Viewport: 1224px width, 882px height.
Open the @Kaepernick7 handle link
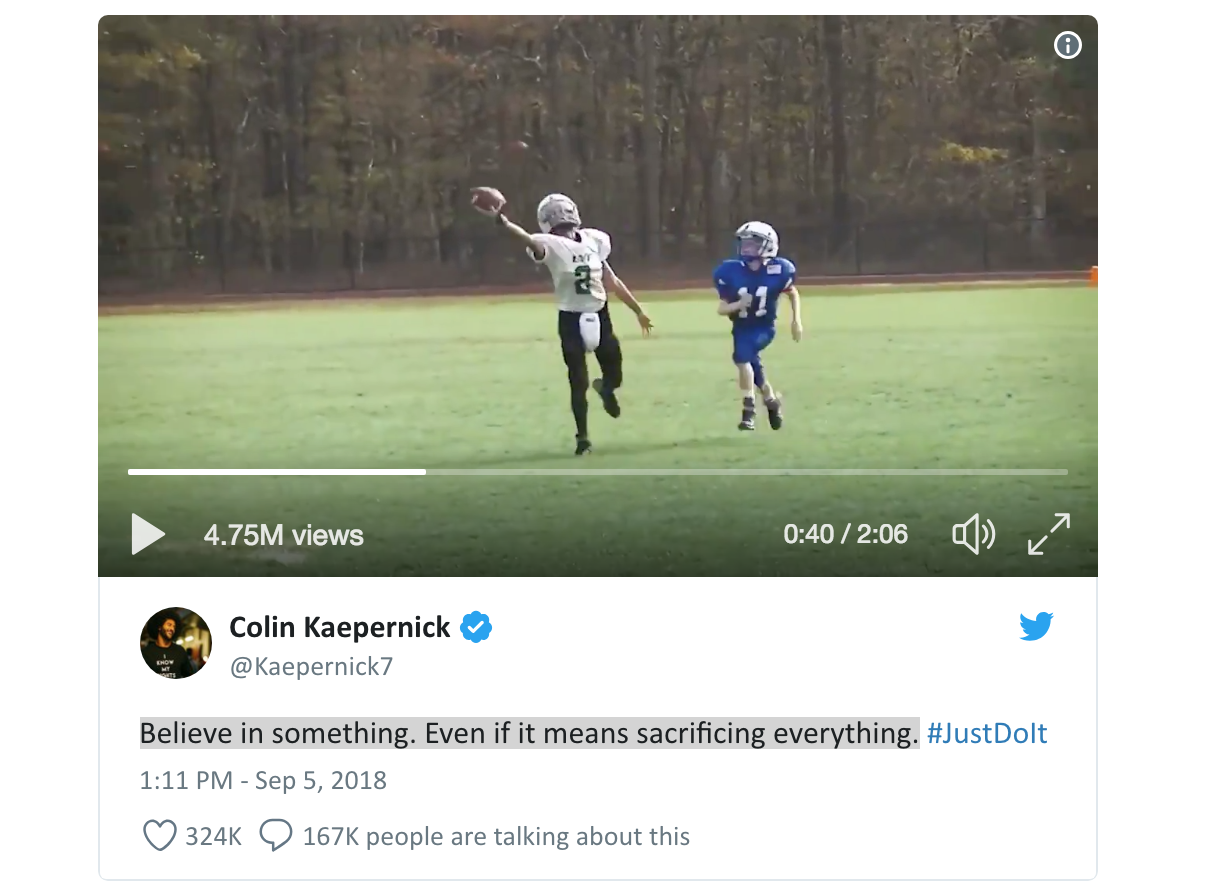[311, 667]
